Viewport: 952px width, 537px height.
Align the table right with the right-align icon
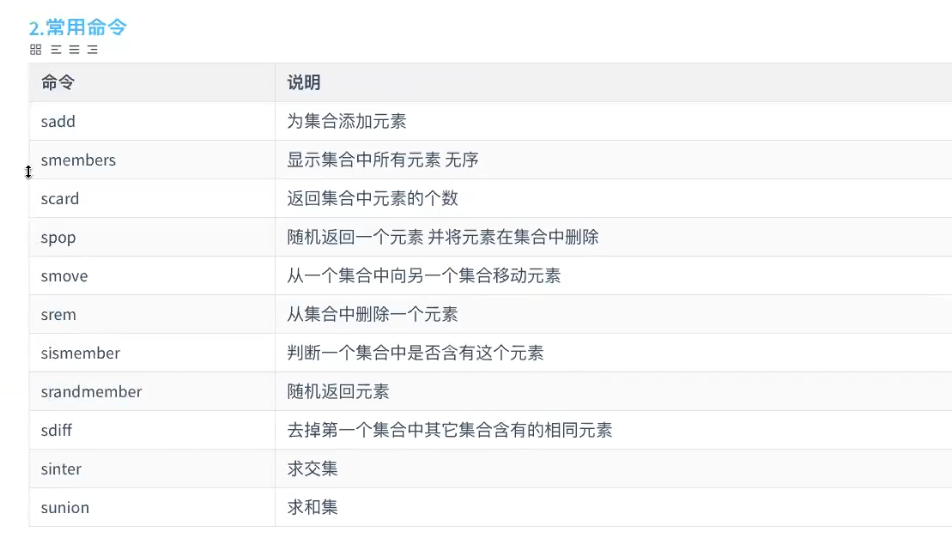(92, 50)
